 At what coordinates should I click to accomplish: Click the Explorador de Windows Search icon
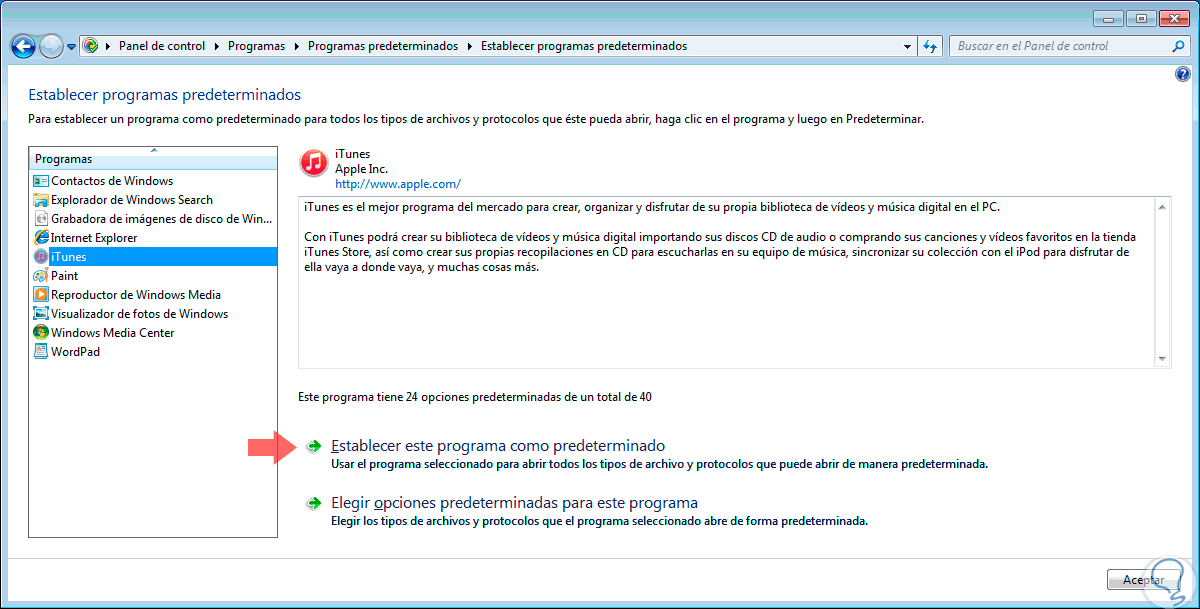click(41, 200)
